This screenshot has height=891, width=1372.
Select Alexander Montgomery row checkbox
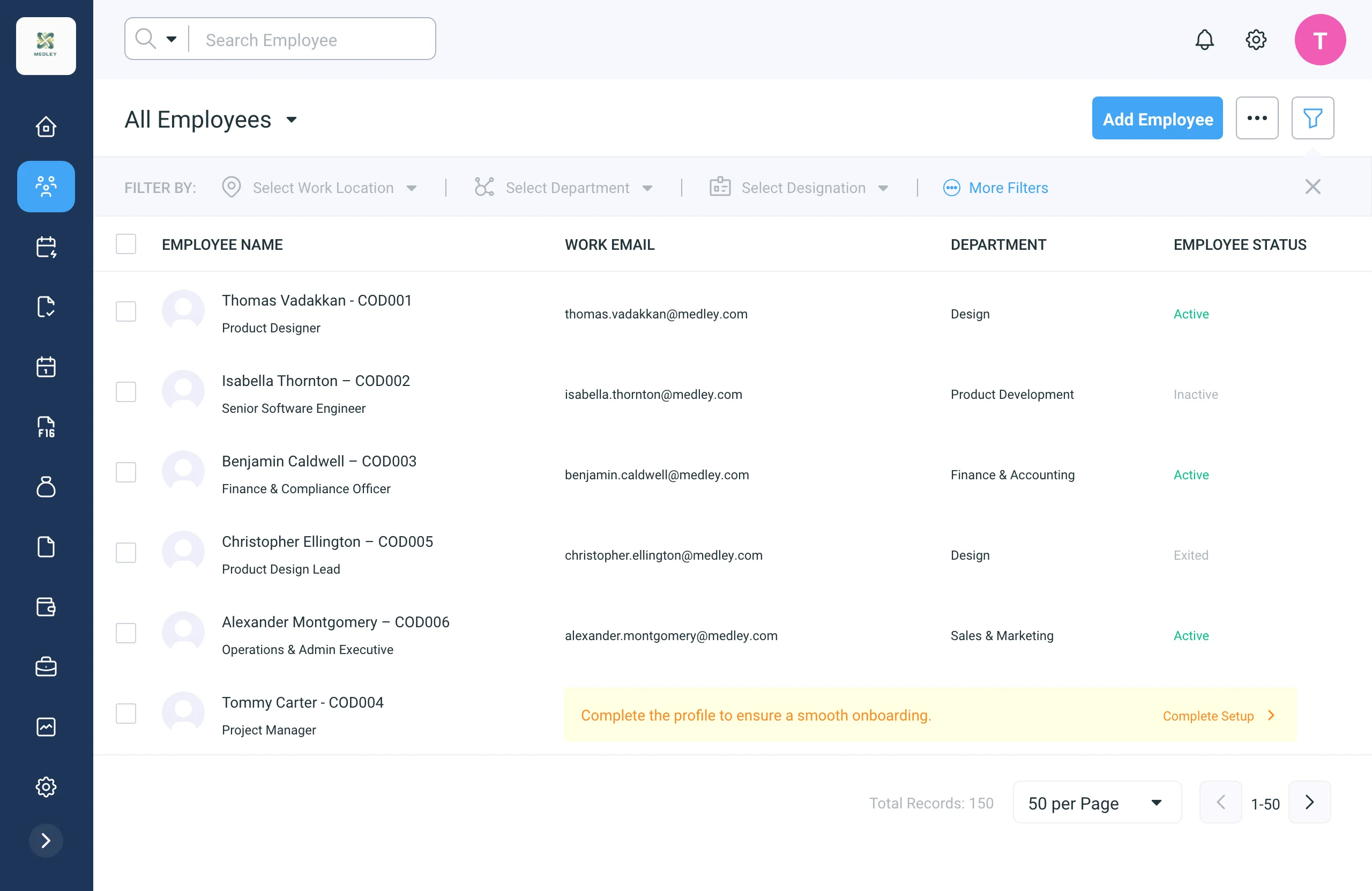pos(125,633)
